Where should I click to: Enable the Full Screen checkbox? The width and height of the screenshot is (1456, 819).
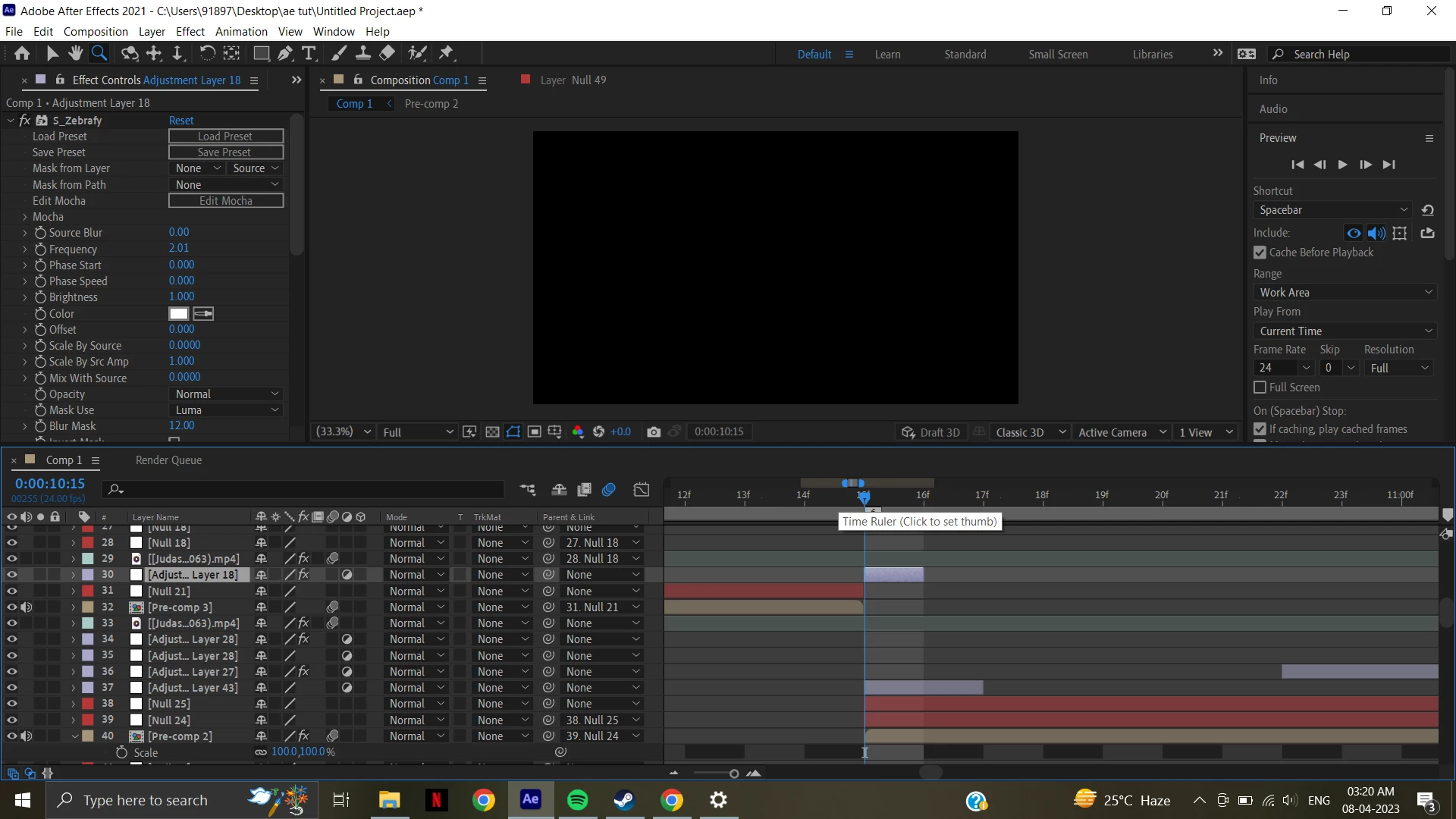pyautogui.click(x=1260, y=388)
